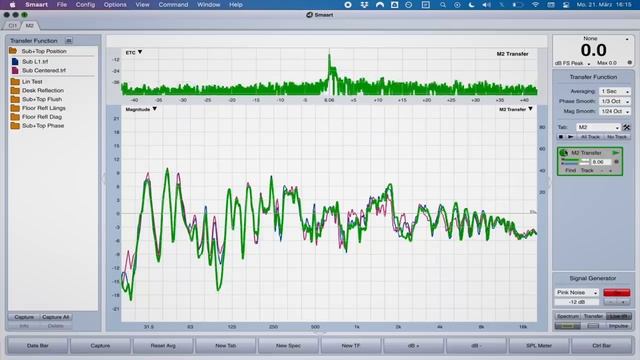Screen dimensions: 640x360
Task: Click the dB + button
Action: (x=413, y=346)
